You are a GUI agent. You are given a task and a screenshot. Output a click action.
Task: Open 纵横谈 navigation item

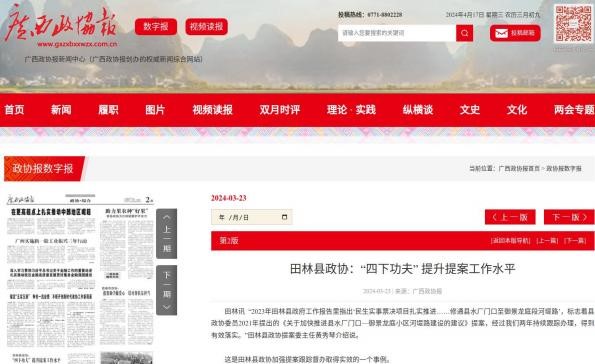418,110
